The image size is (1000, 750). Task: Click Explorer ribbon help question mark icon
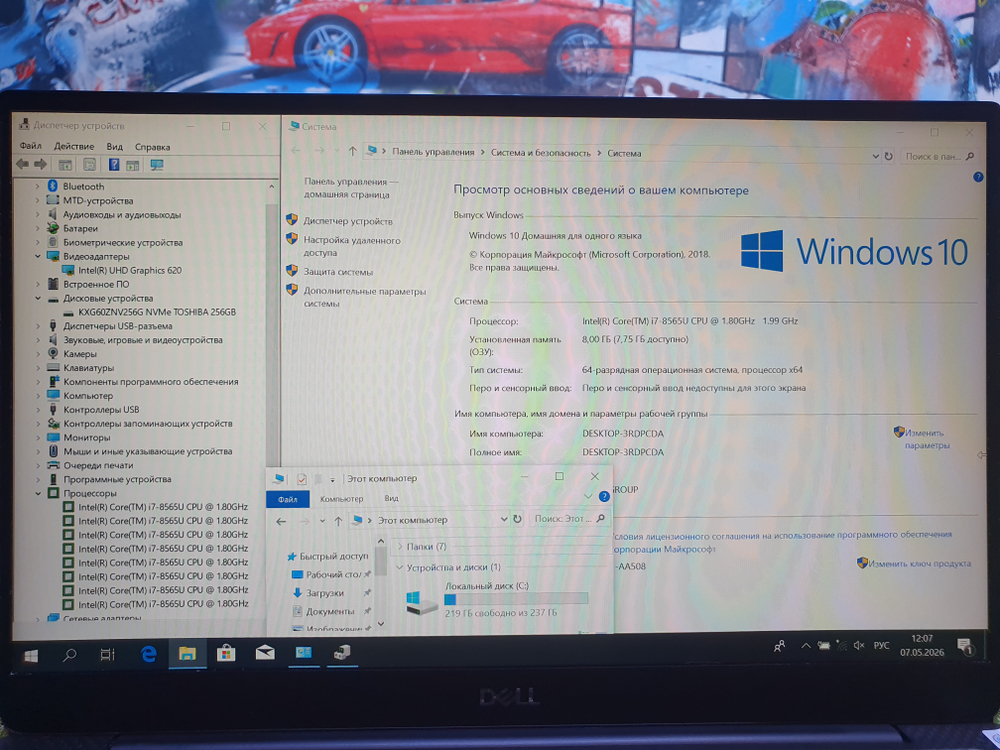[x=604, y=496]
